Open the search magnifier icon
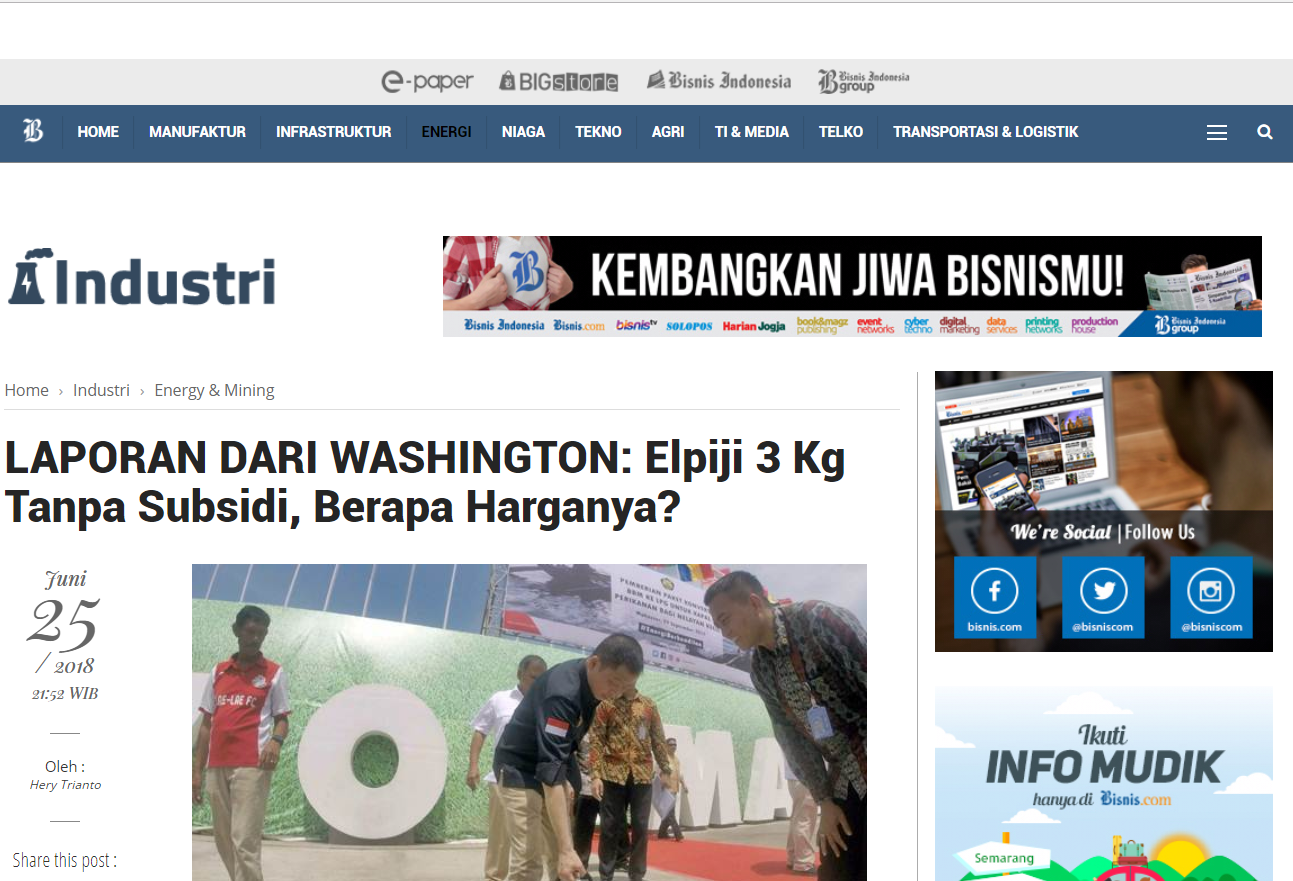The image size is (1293, 881). pyautogui.click(x=1265, y=132)
